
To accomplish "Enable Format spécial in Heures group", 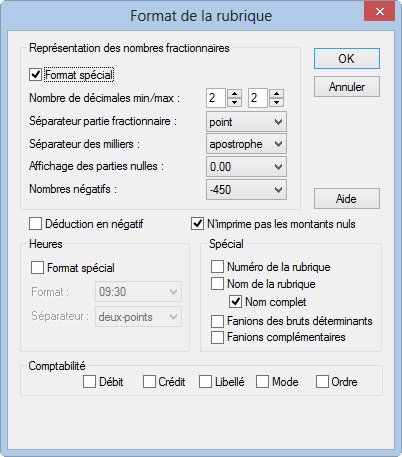I will click(37, 268).
